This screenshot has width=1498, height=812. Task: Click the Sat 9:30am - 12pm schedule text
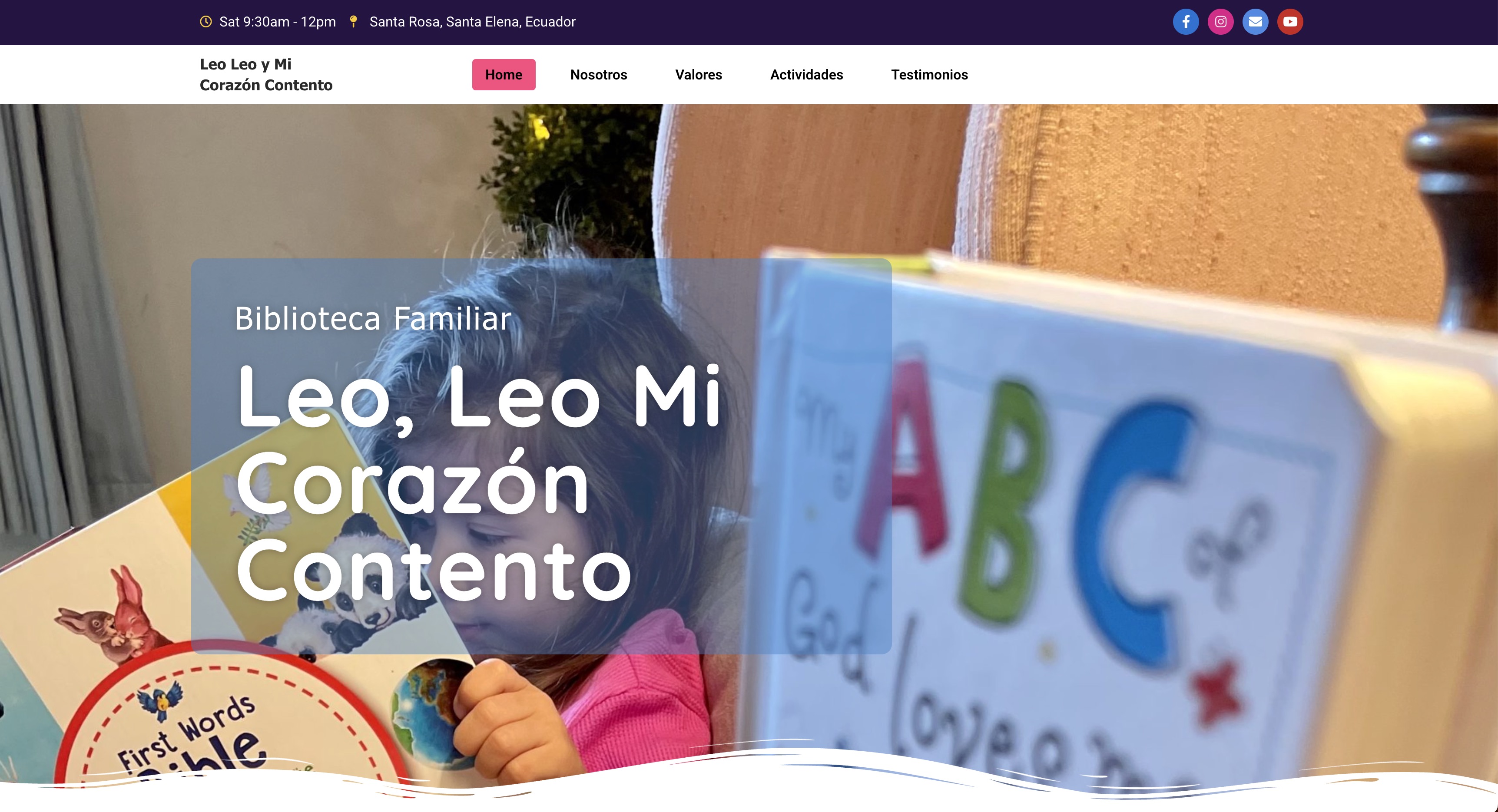(277, 22)
